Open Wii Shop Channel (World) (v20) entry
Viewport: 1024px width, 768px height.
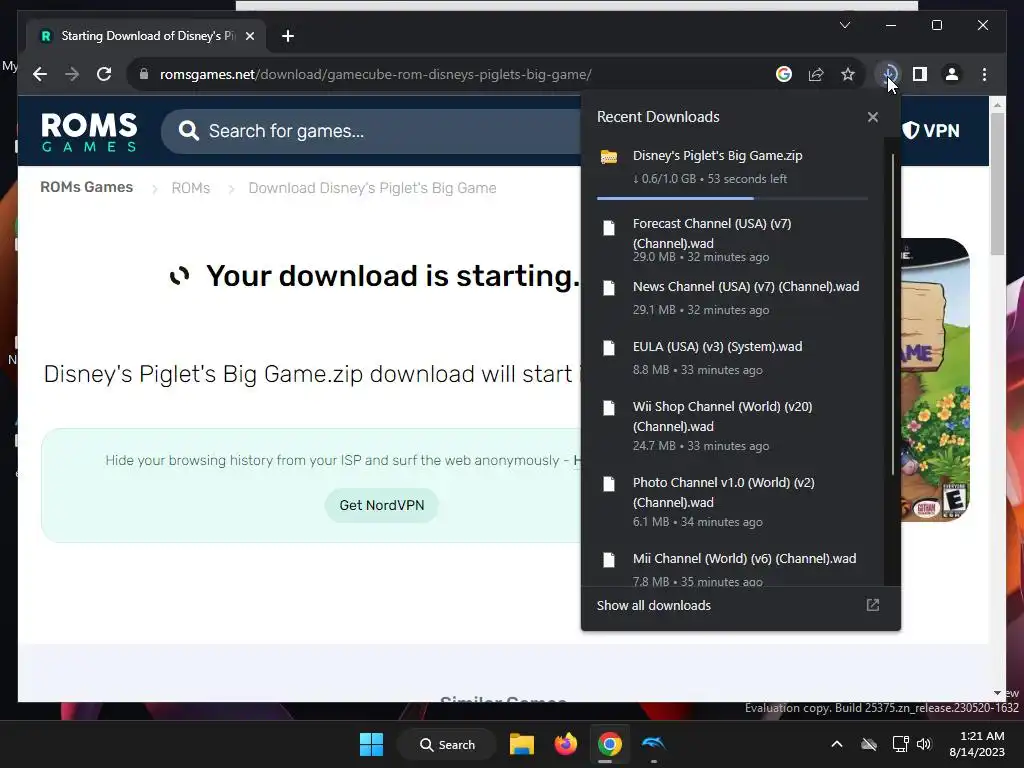tap(732, 425)
